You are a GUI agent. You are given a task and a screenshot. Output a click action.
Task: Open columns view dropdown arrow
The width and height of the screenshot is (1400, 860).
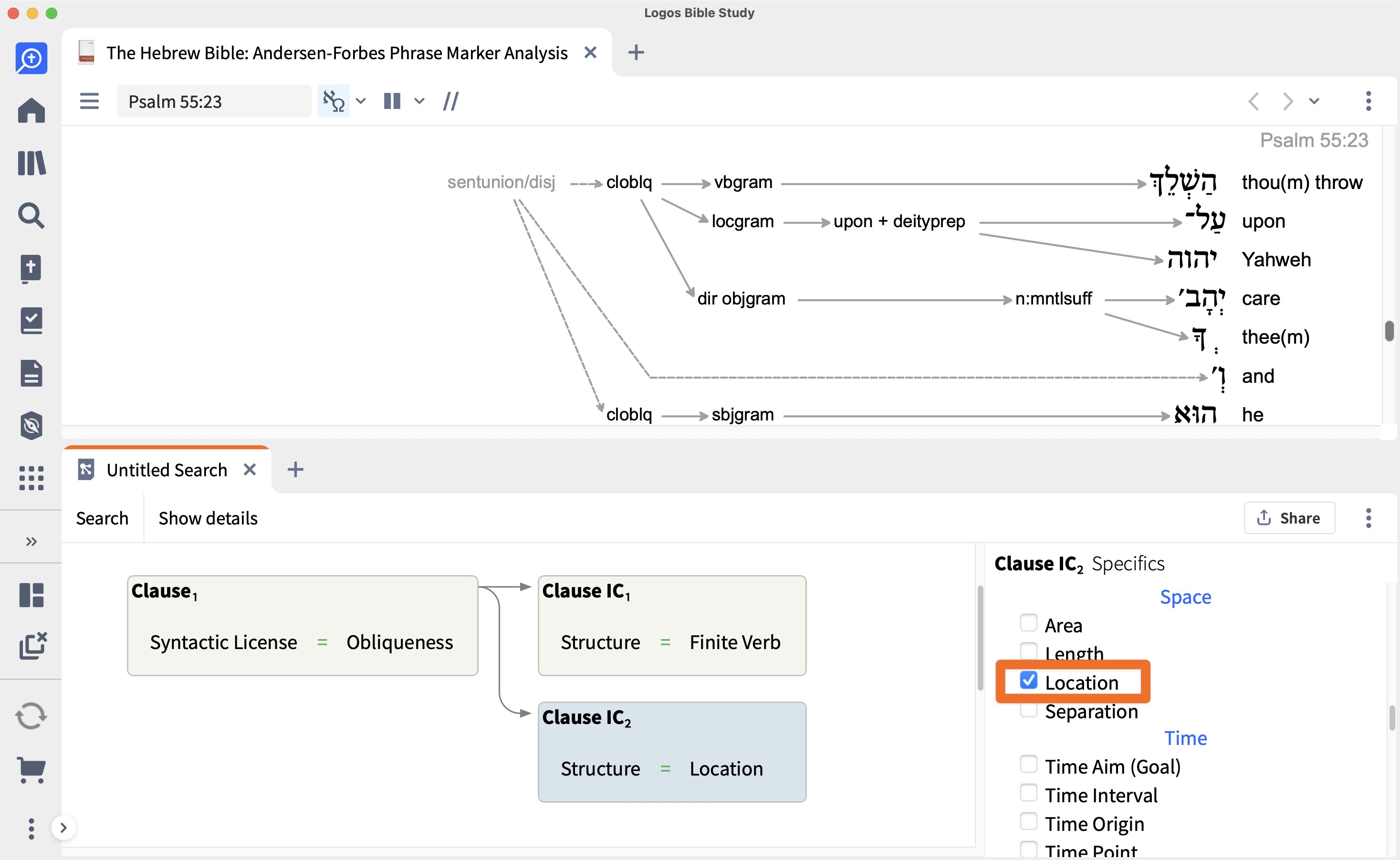click(x=419, y=101)
